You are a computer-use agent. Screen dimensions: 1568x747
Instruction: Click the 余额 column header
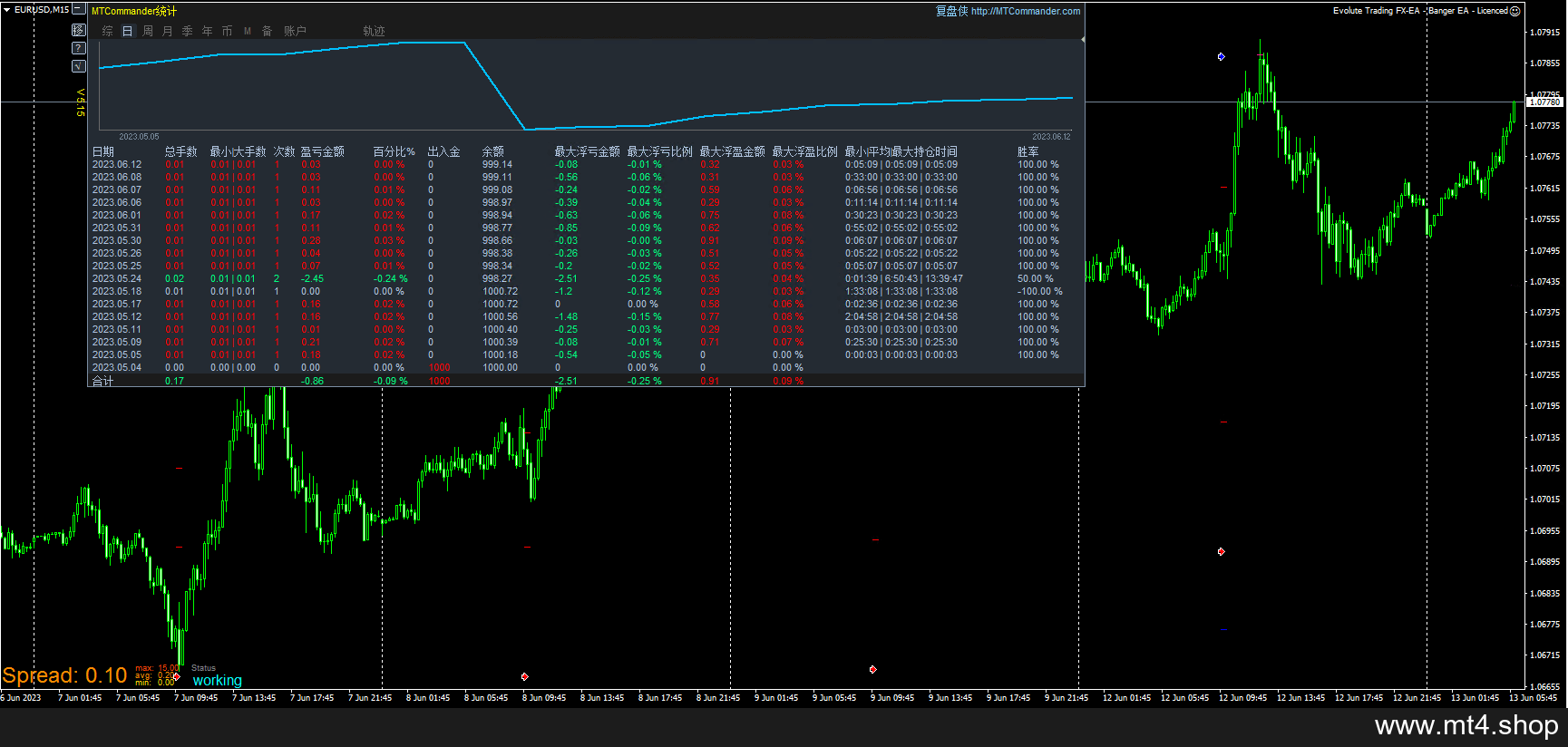(493, 151)
